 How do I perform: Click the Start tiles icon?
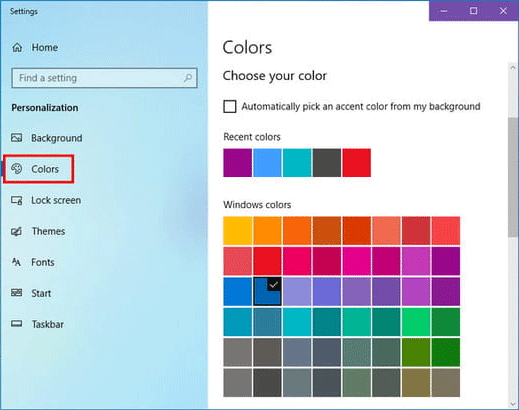click(x=17, y=293)
